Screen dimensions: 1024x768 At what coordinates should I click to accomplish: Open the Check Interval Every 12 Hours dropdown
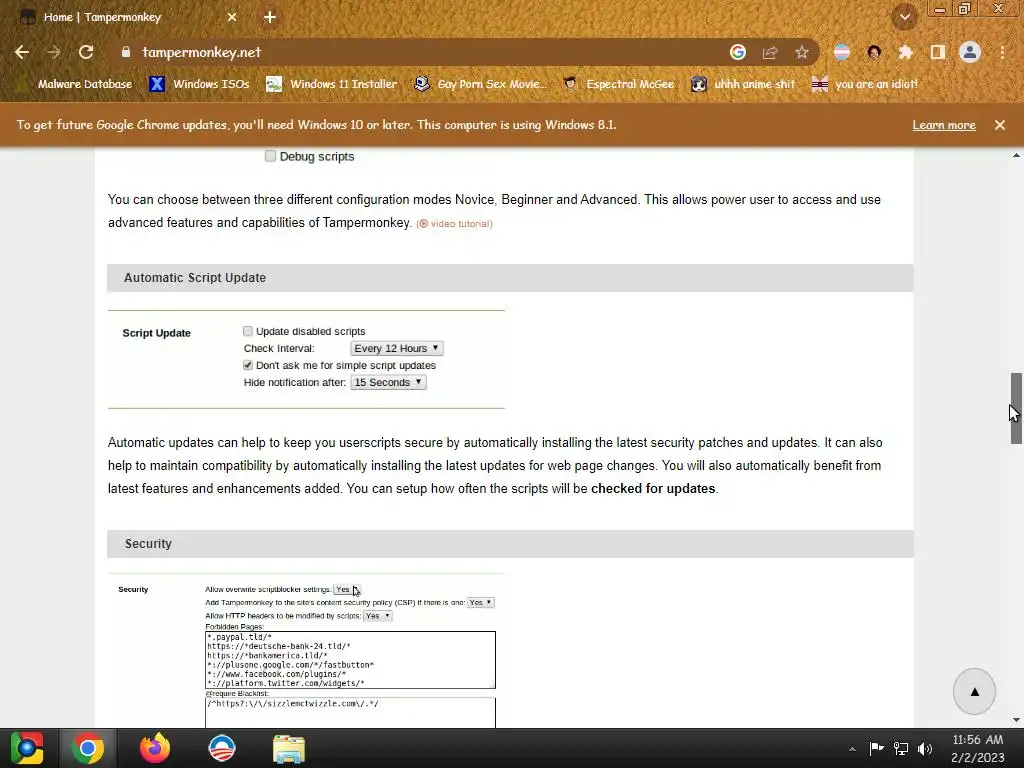tap(396, 348)
